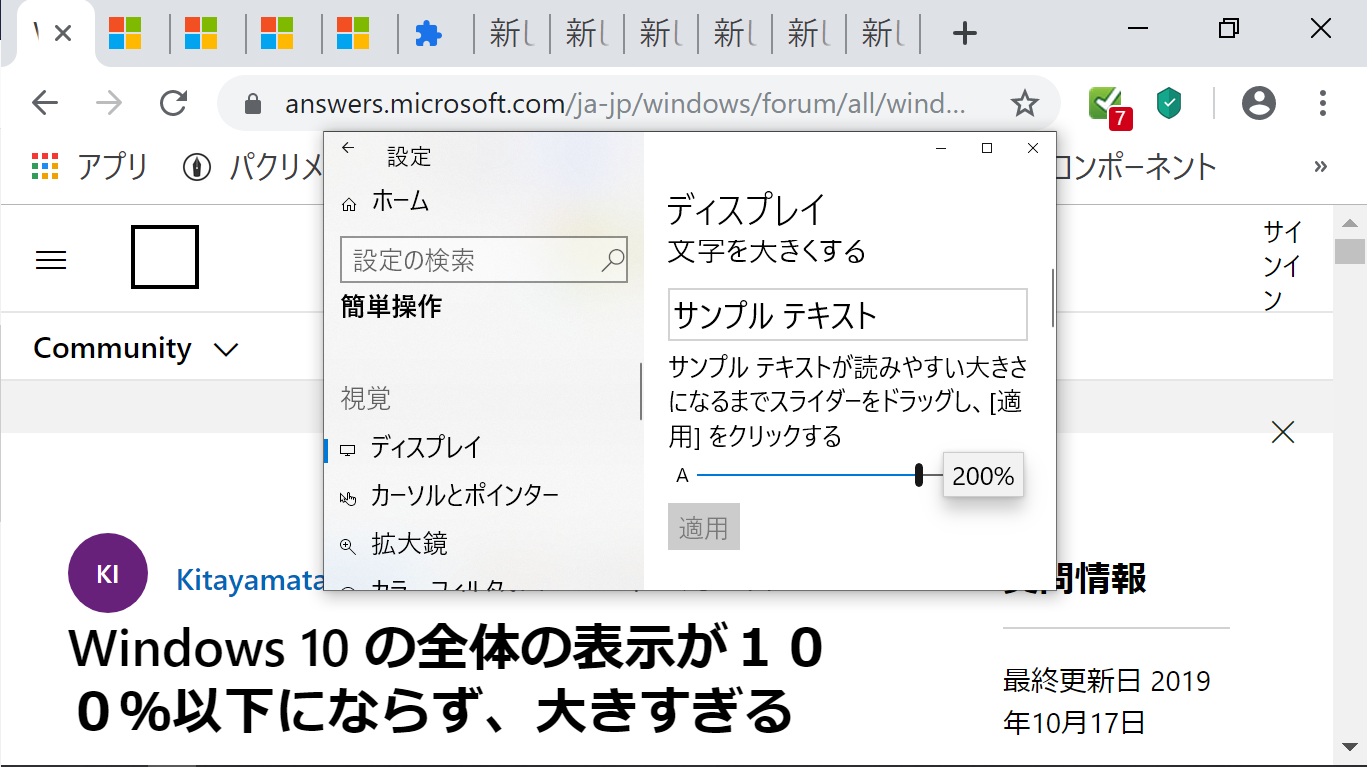Open the green checkmark extension with badge 7
The width and height of the screenshot is (1367, 767).
pos(1108,106)
